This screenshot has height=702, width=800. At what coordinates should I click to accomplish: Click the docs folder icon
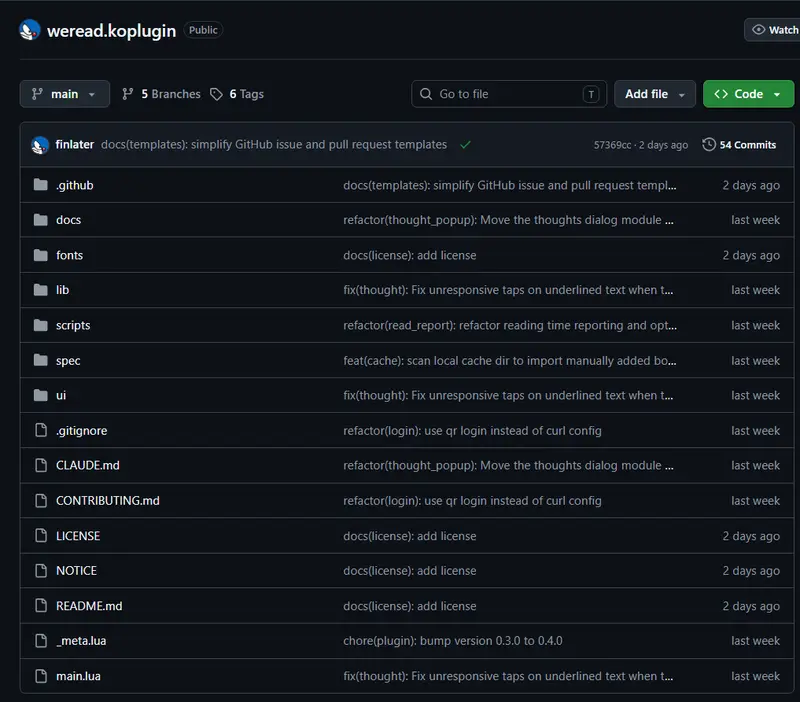tap(41, 220)
